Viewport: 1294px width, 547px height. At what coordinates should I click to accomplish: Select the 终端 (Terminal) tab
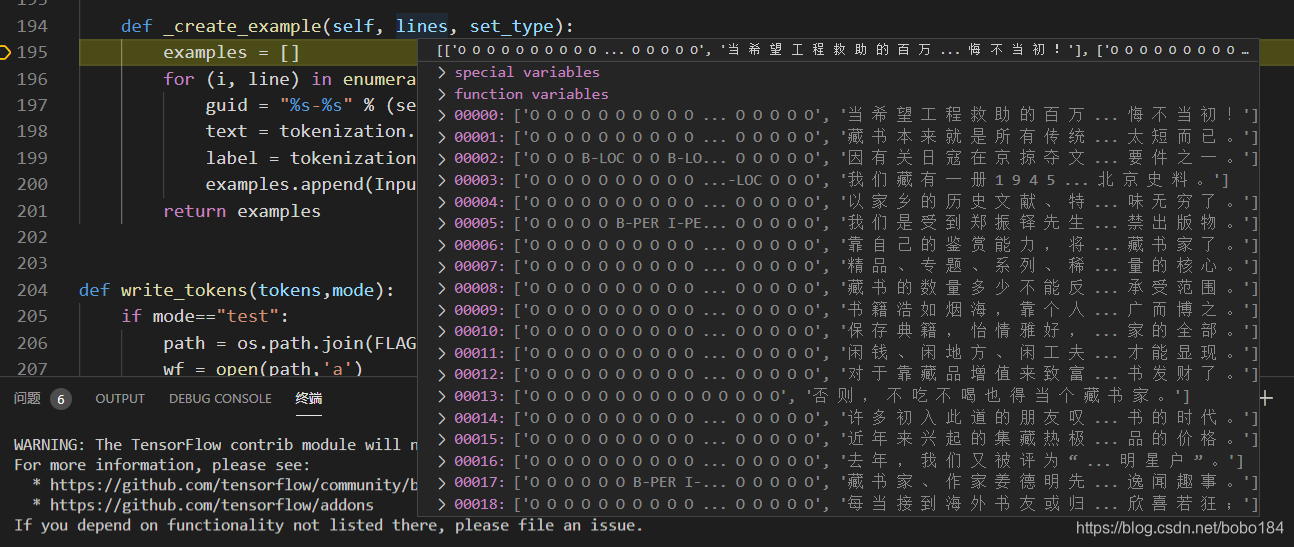point(309,398)
